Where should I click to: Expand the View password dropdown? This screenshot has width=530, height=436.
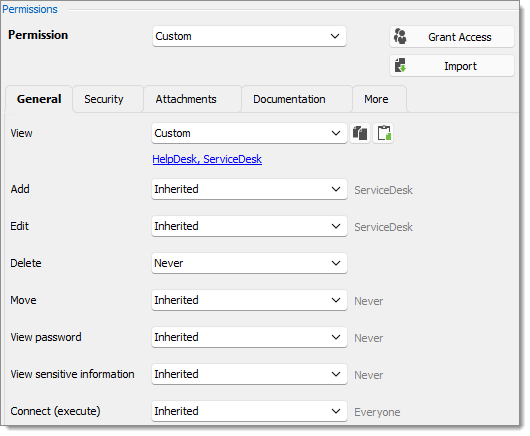tap(249, 337)
